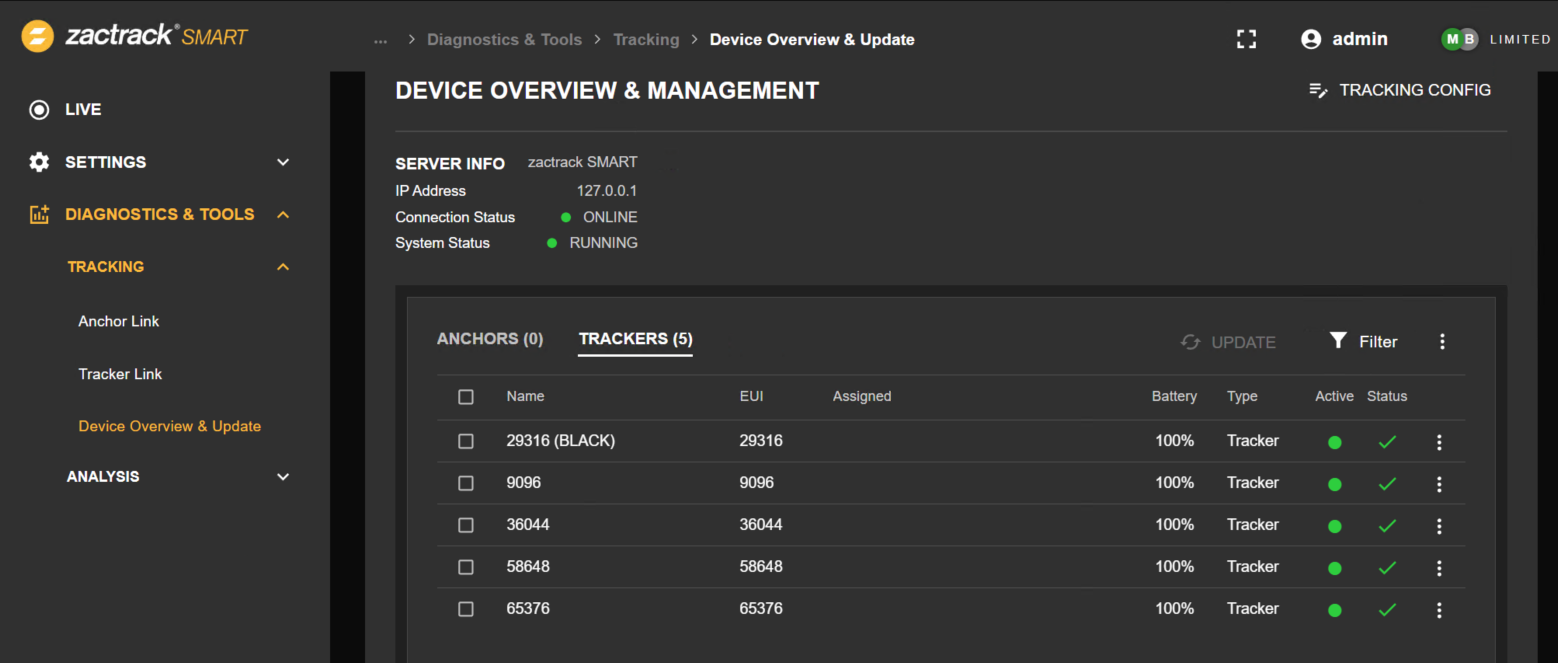Image resolution: width=1558 pixels, height=663 pixels.
Task: Select Device Overview & Update sidebar item
Action: pos(170,426)
